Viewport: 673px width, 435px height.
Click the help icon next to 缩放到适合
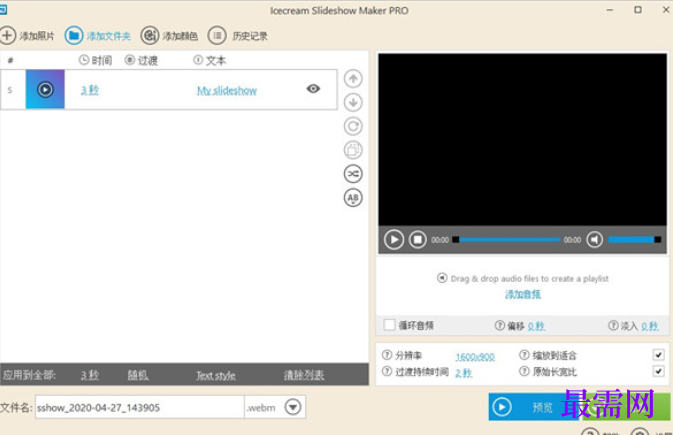coord(524,355)
